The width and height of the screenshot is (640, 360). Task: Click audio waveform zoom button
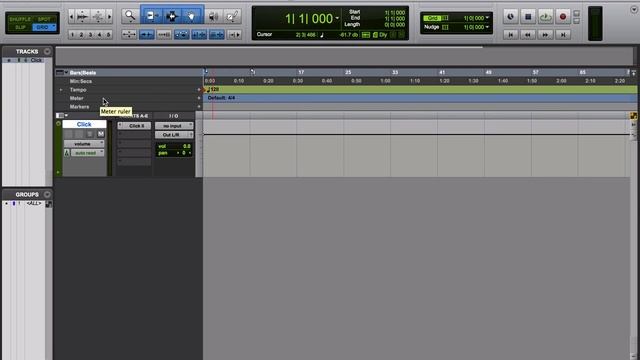click(82, 17)
